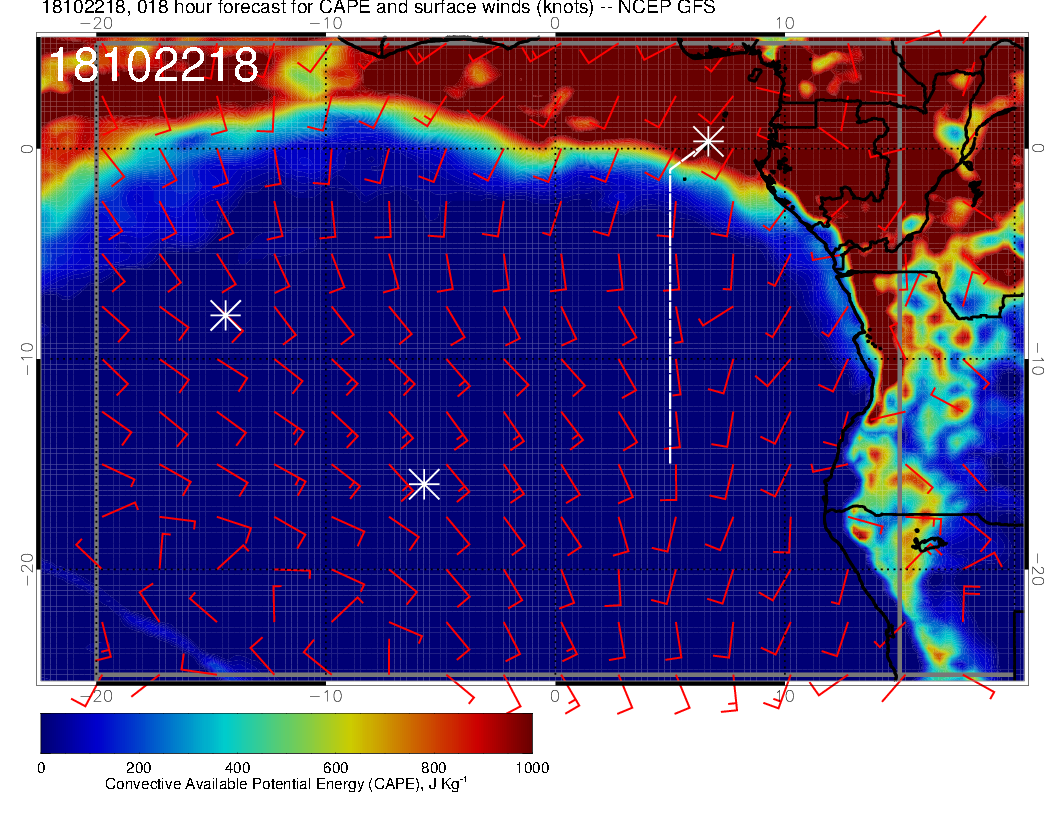Click the '400' color bar tick label
The width and height of the screenshot is (1056, 816).
[x=237, y=768]
